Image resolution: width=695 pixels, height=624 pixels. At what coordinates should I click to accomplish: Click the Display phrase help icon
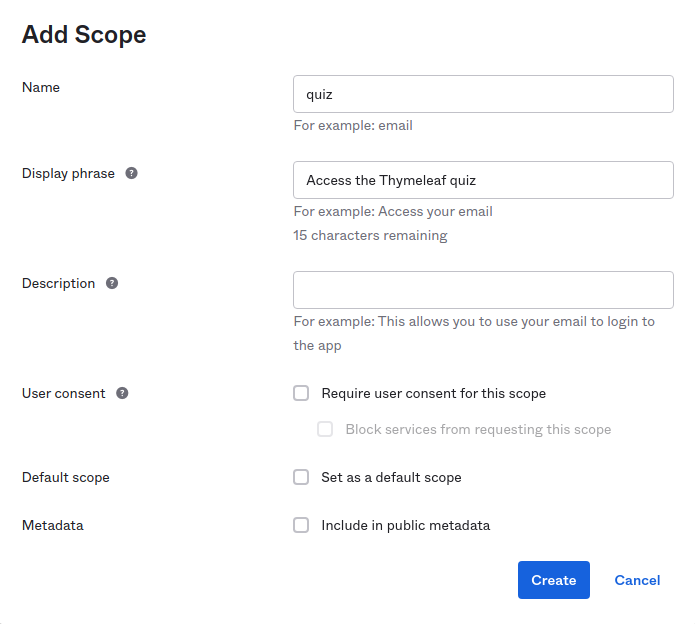tap(131, 173)
